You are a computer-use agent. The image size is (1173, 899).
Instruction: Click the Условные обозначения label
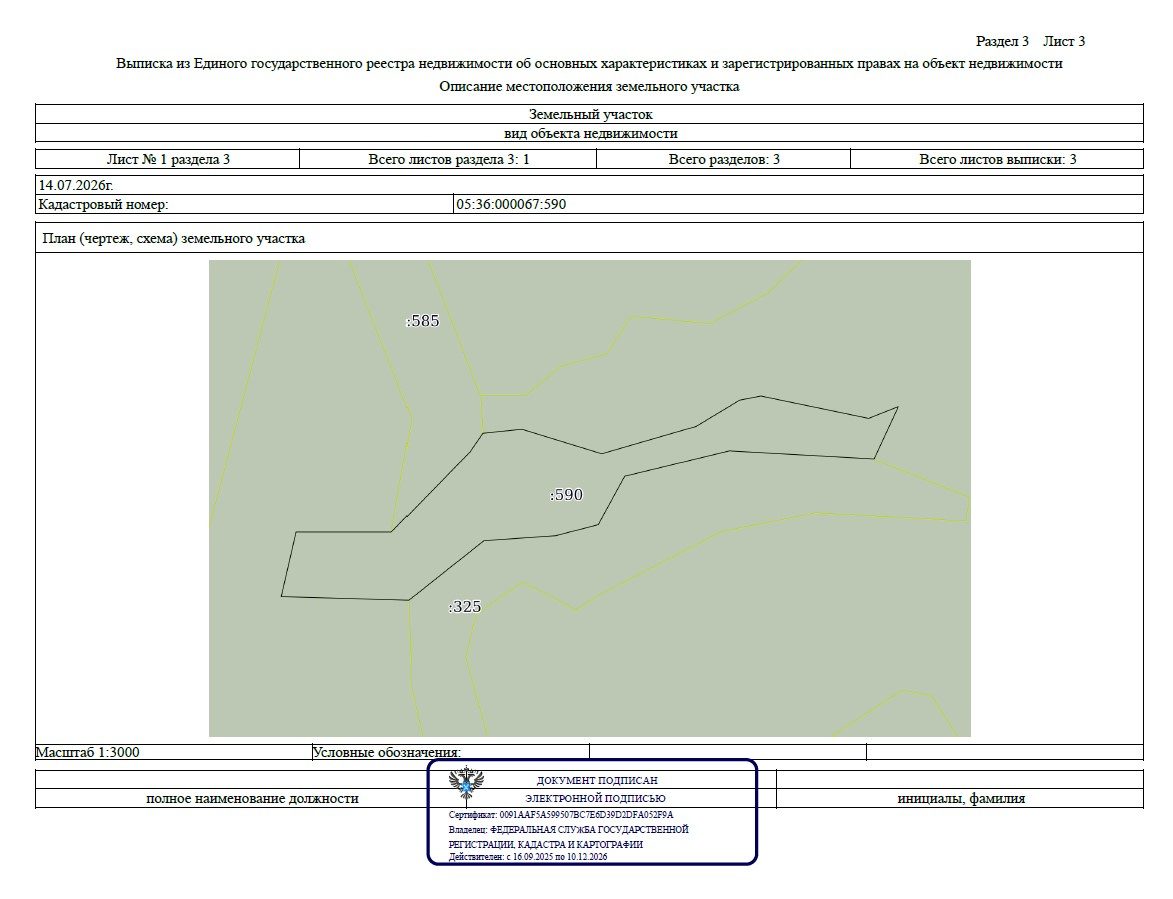[x=387, y=752]
